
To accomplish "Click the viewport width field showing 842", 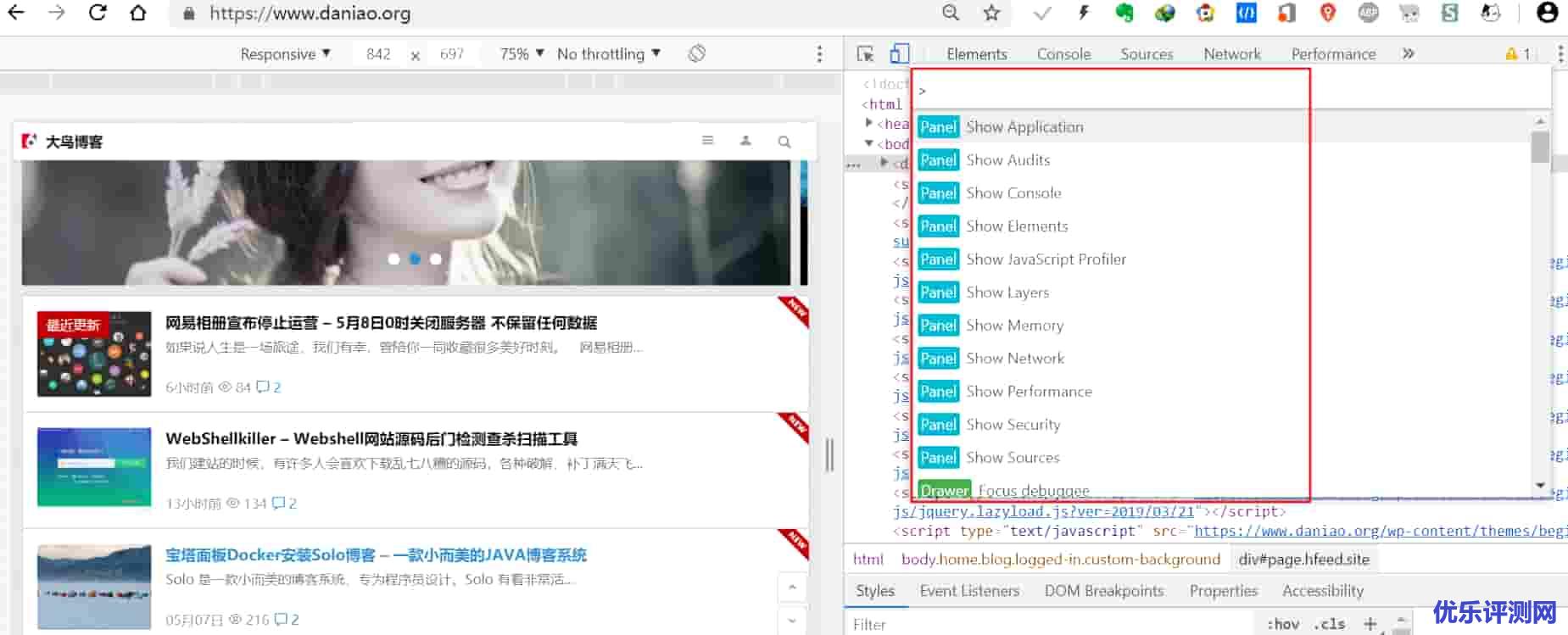I will pyautogui.click(x=378, y=53).
